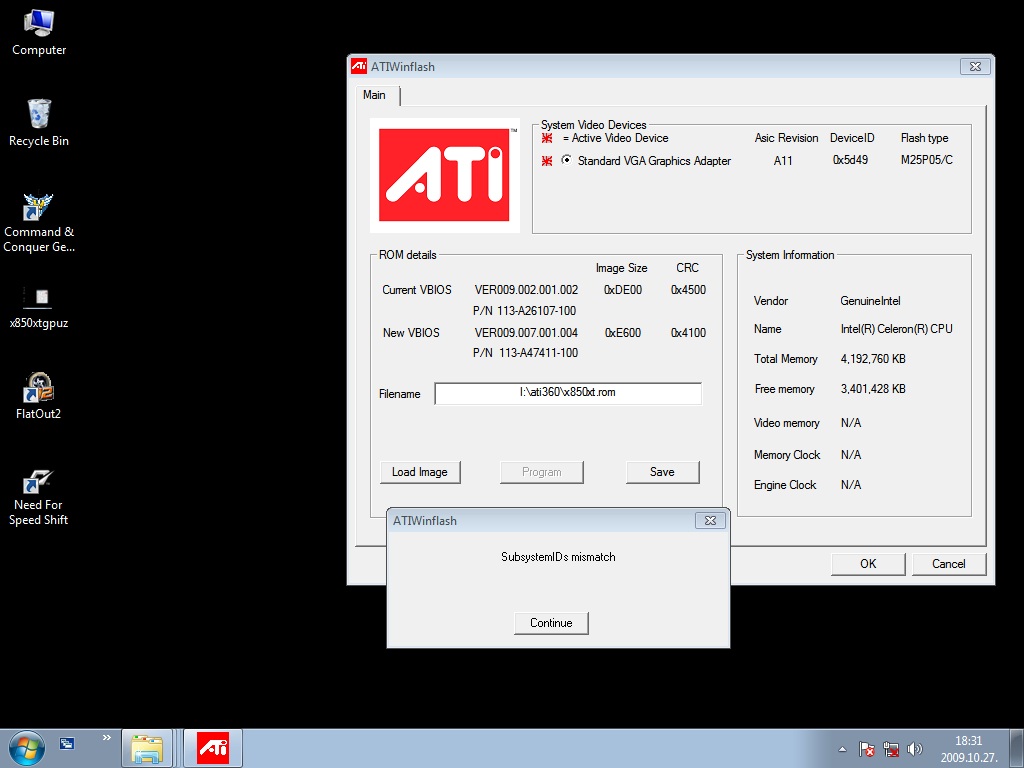Click Flash type value M25P05/C
The height and width of the screenshot is (768, 1024).
pyautogui.click(x=927, y=160)
